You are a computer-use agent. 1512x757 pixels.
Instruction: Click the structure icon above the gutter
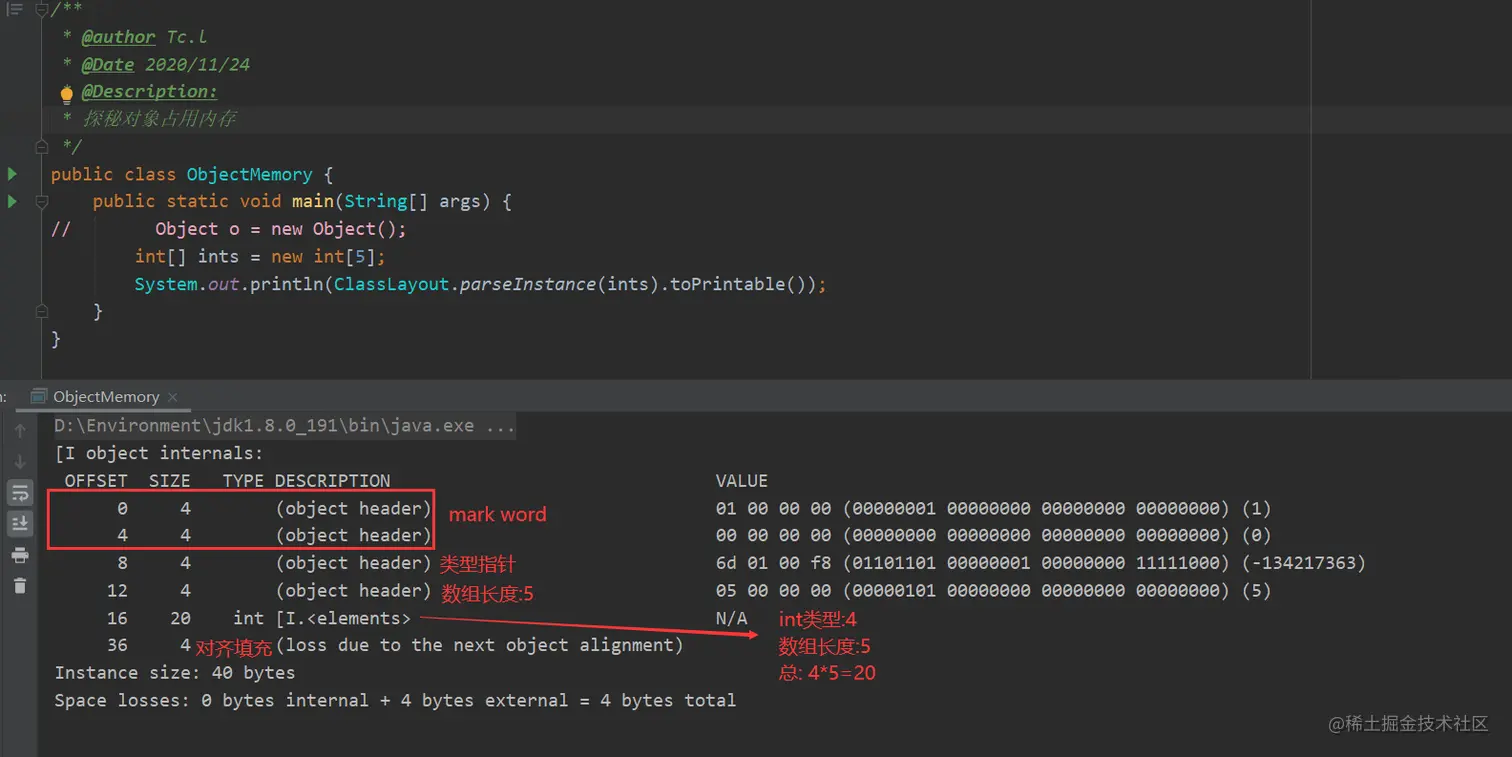[14, 9]
